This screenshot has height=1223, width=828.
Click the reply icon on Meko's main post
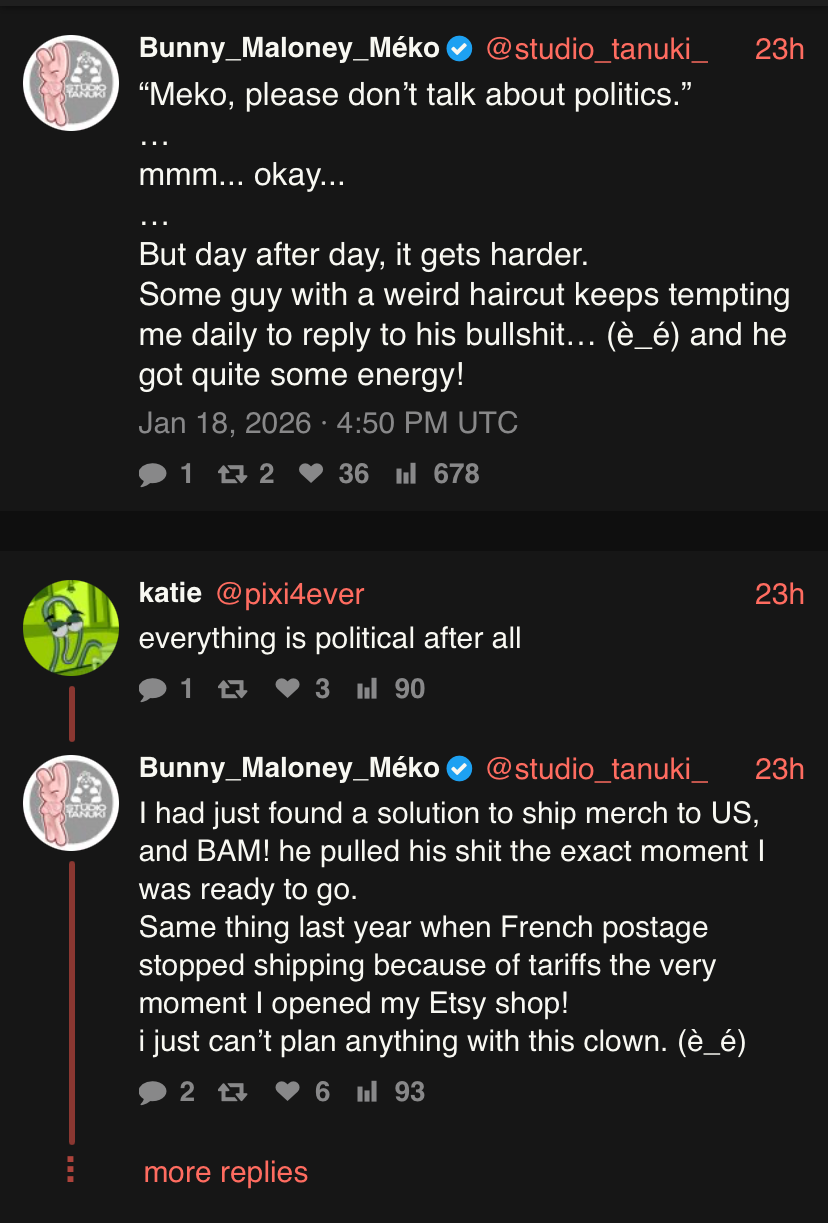click(x=153, y=474)
